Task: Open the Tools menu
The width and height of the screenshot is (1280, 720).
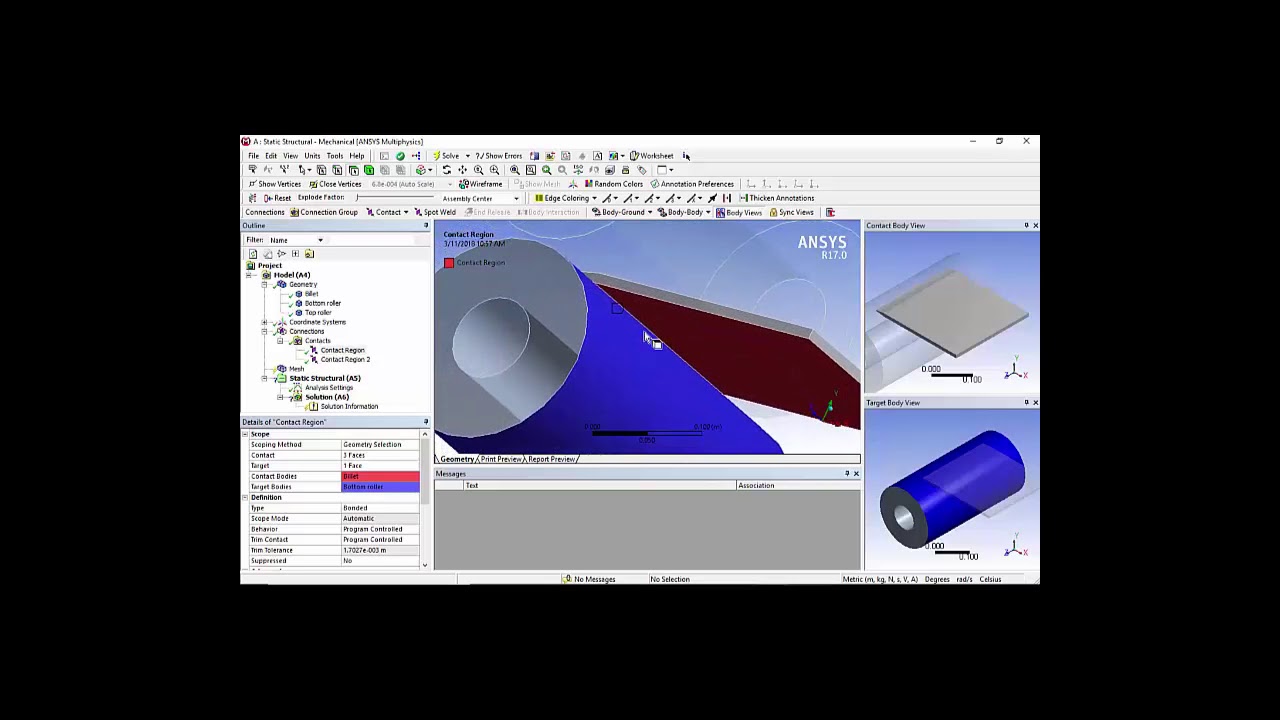Action: coord(335,156)
